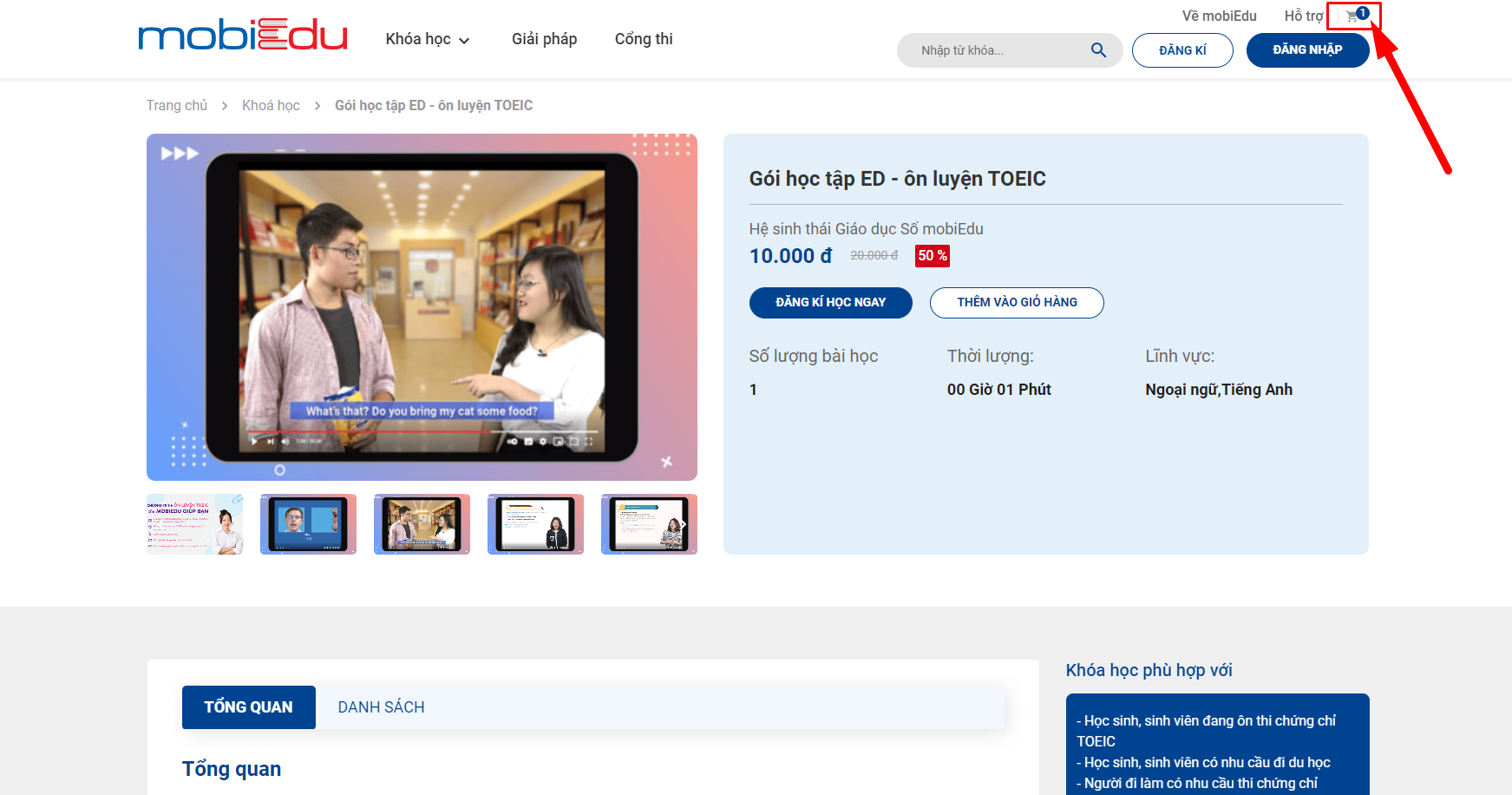
Task: Expand the Khóa học dropdown menu
Action: (x=427, y=39)
